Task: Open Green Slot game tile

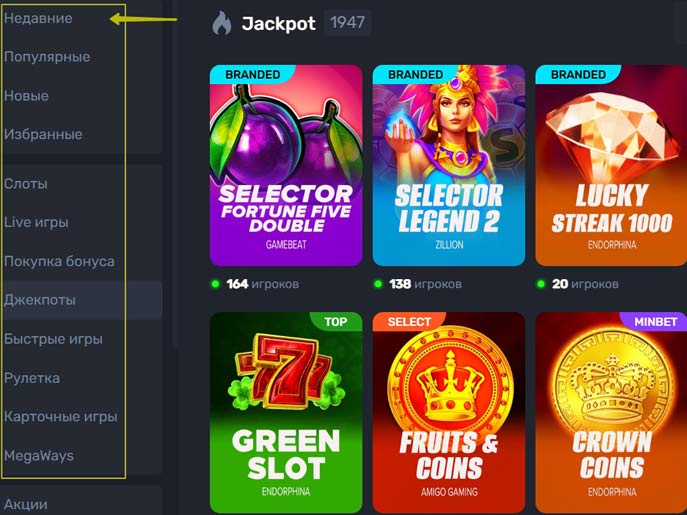Action: pyautogui.click(x=286, y=412)
